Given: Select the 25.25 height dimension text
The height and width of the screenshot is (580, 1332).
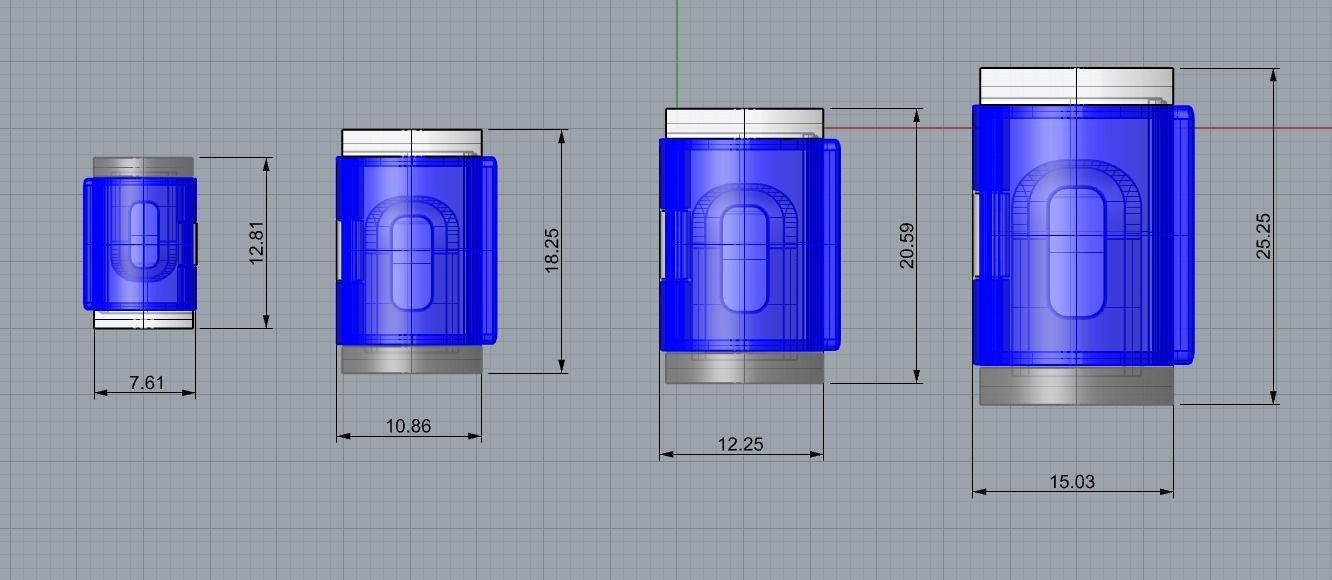Looking at the screenshot, I should pyautogui.click(x=1264, y=238).
